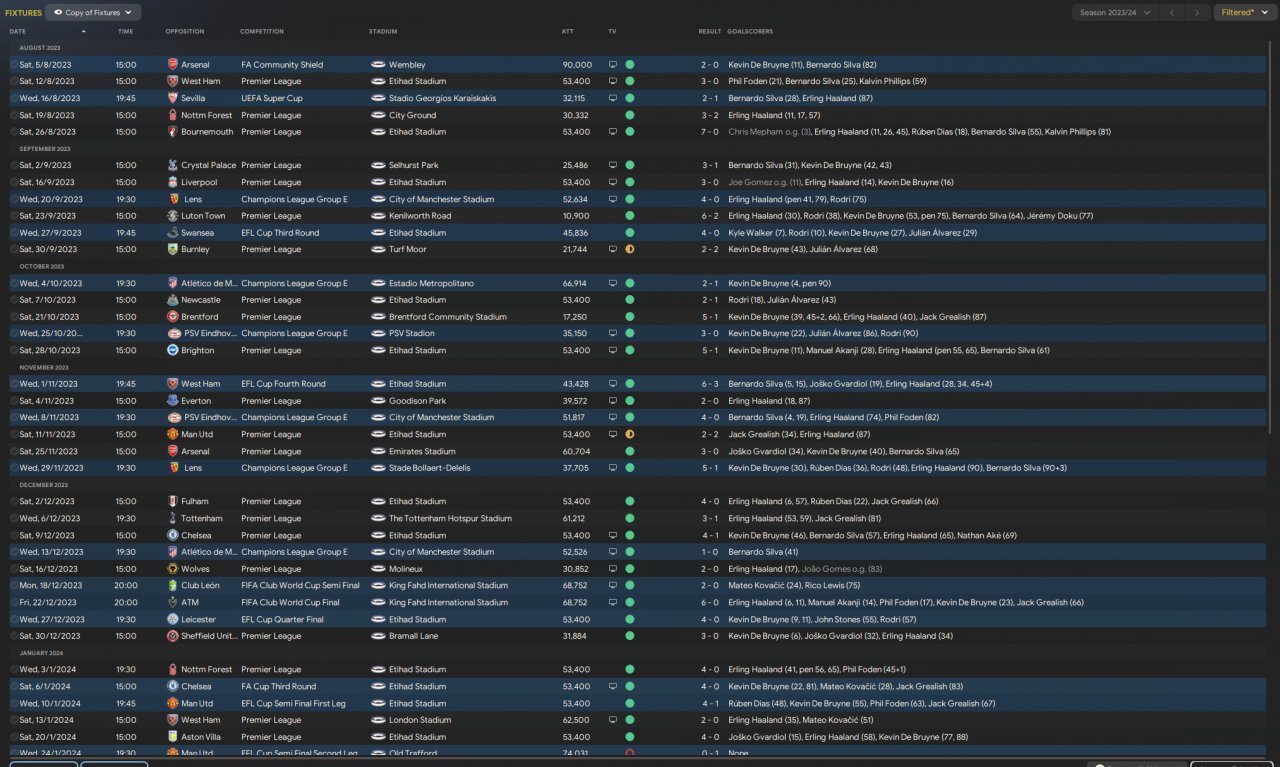Click the Leicester club badge
The height and width of the screenshot is (767, 1280).
(173, 619)
